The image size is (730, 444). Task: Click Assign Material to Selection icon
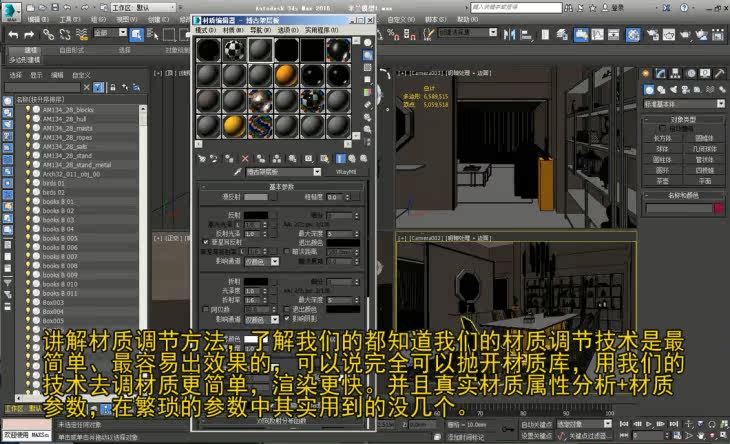(229, 159)
